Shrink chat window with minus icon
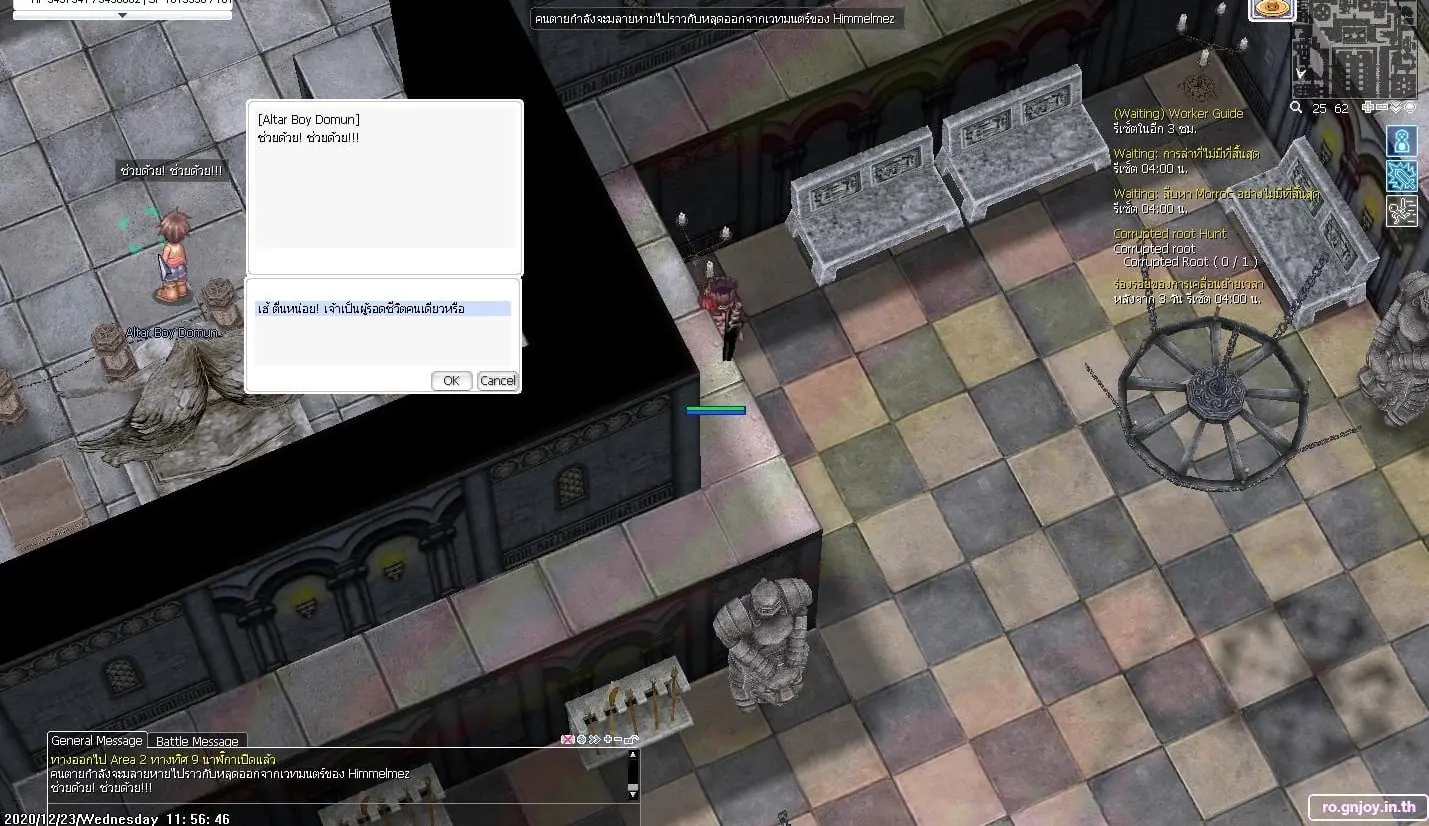This screenshot has width=1429, height=826. pos(618,739)
